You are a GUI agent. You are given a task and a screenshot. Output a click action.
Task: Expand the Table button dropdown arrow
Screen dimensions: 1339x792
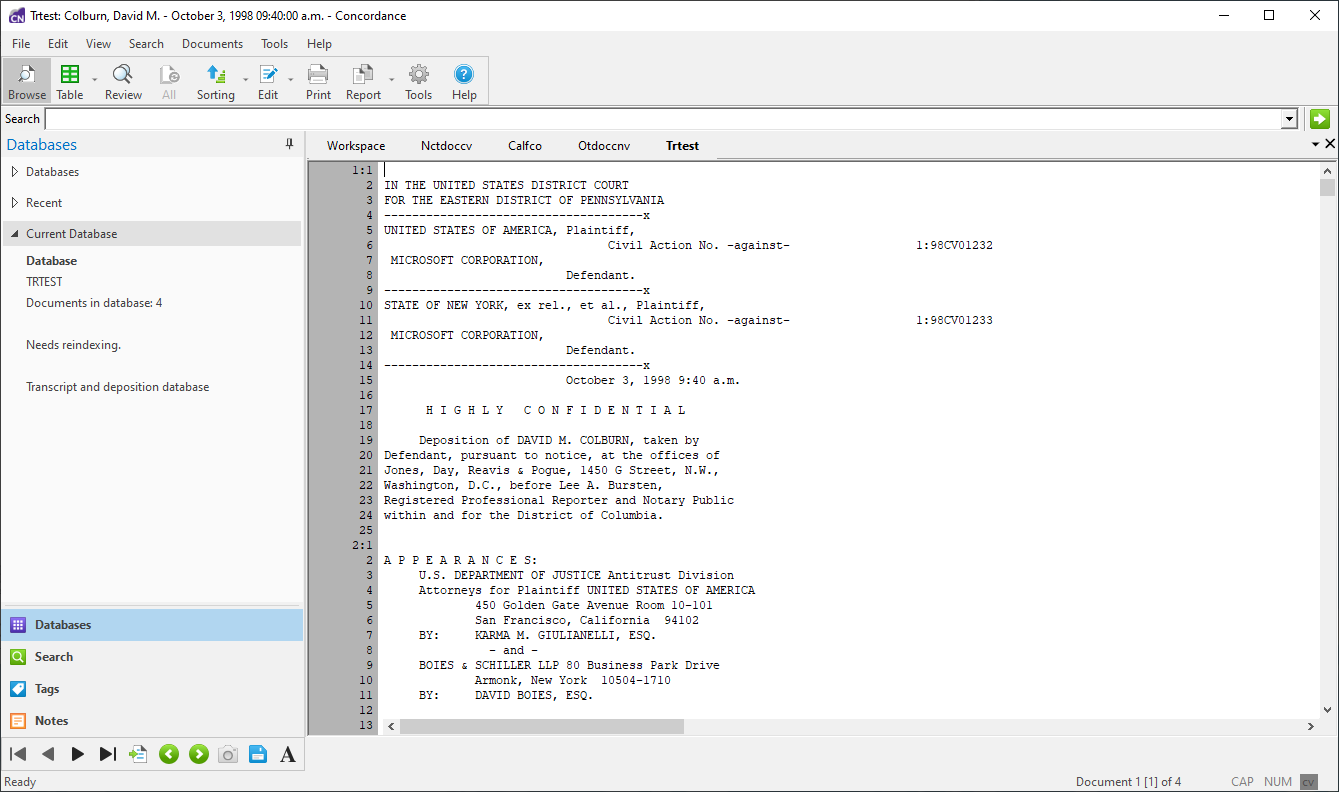point(95,81)
